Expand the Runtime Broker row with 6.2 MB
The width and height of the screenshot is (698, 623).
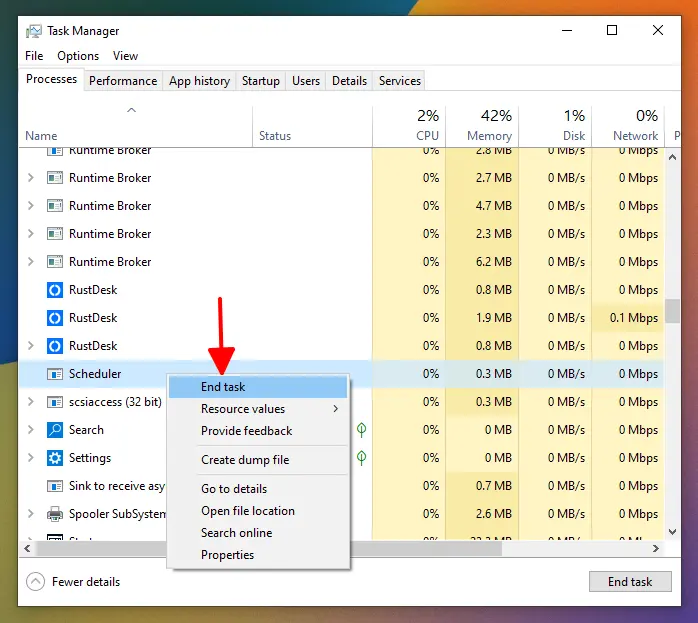pos(30,262)
